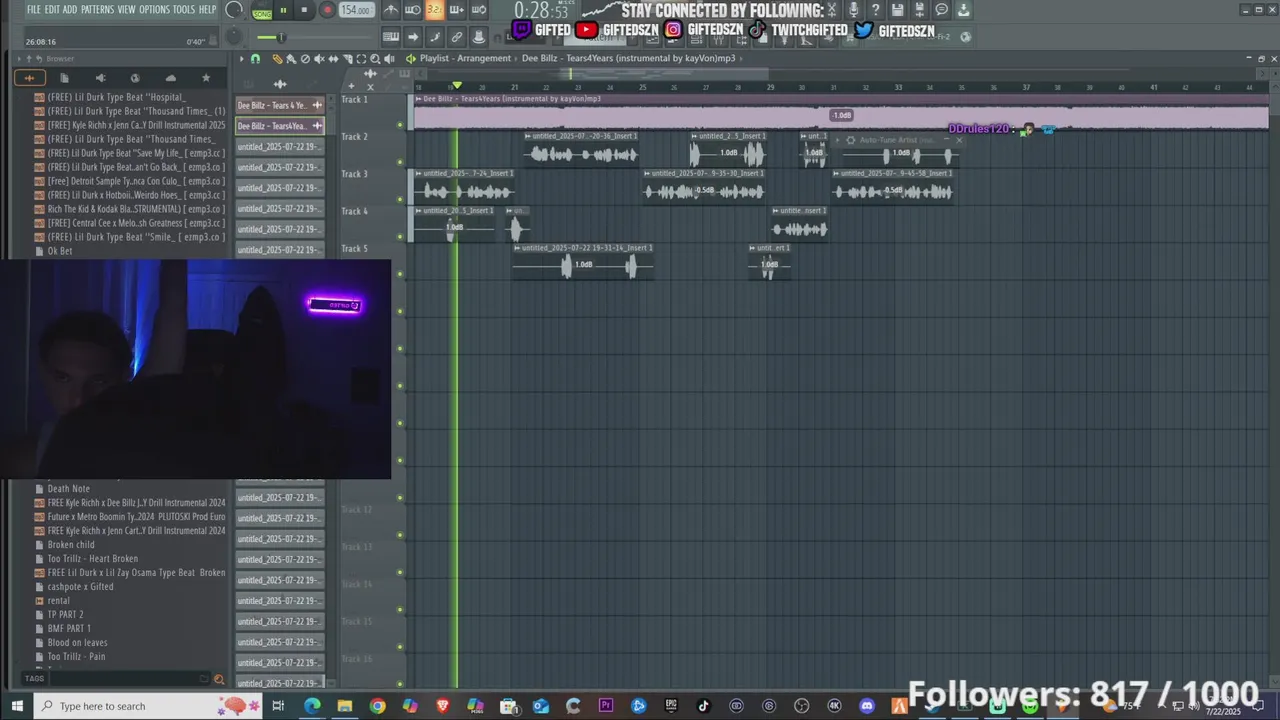Toggle the playlist magnet snap icon
This screenshot has height=720, width=1280.
coord(255,59)
